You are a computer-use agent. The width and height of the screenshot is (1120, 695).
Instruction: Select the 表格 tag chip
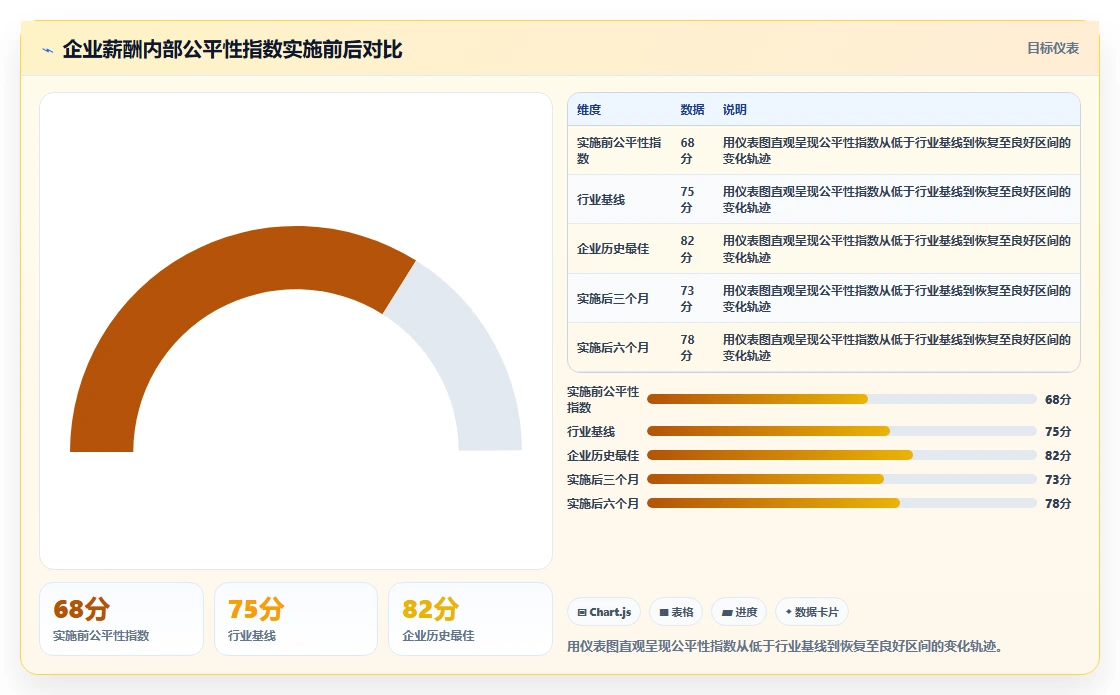pos(676,612)
